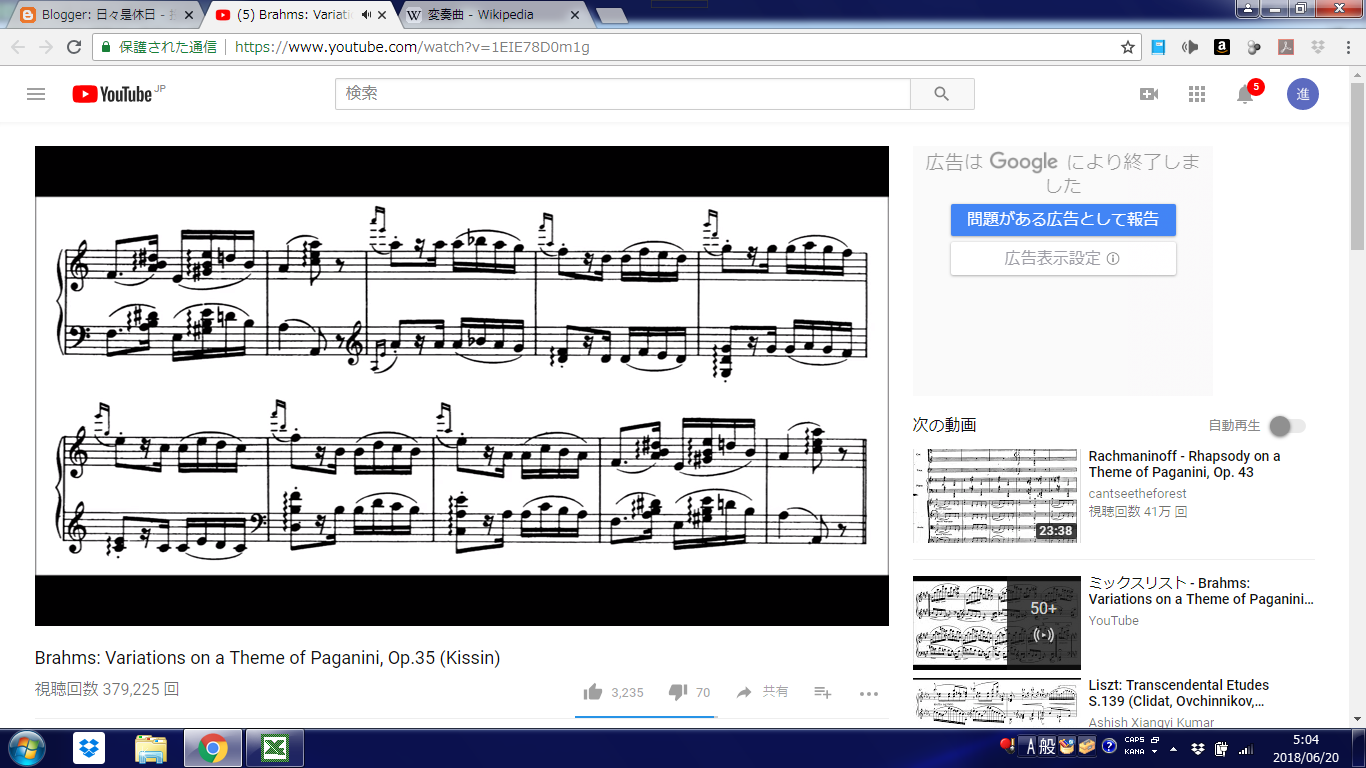1366x768 pixels.
Task: Open Liszt: Transcendental Etudes S.139 title
Action: (x=1179, y=693)
